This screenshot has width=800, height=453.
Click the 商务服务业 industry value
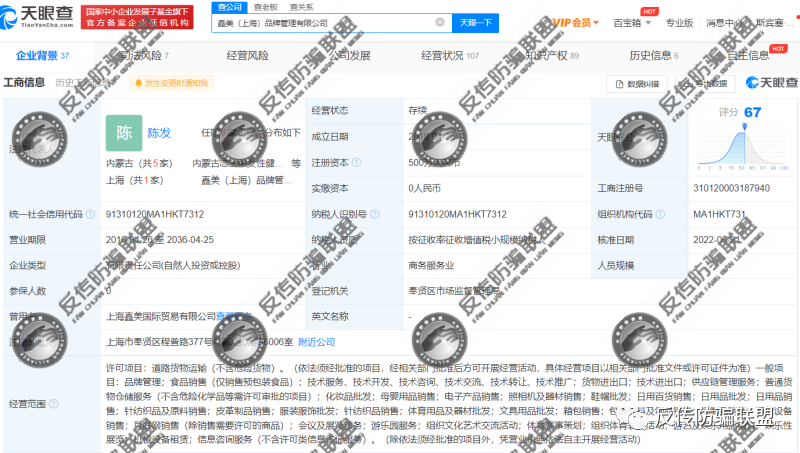431,265
